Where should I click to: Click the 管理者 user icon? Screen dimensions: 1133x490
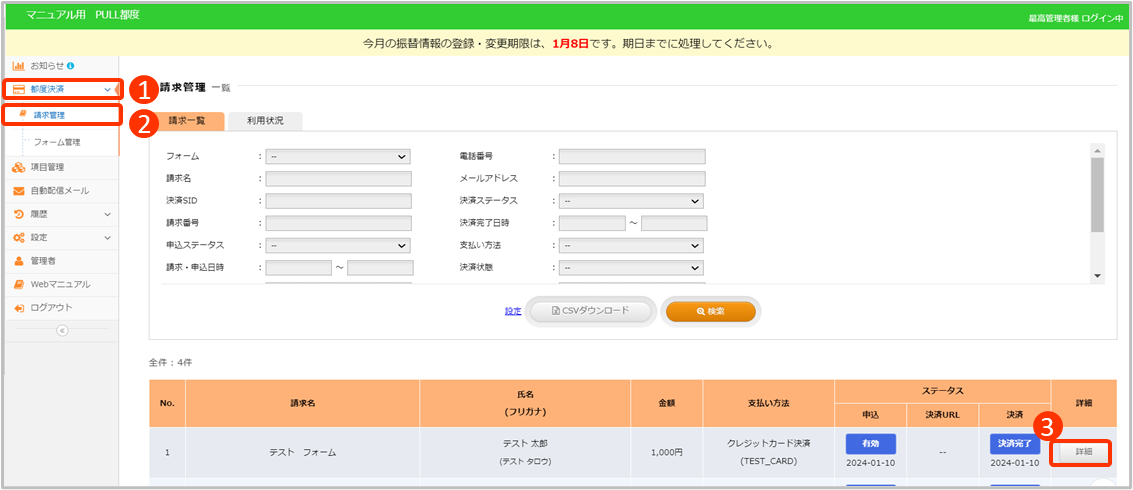click(x=19, y=261)
